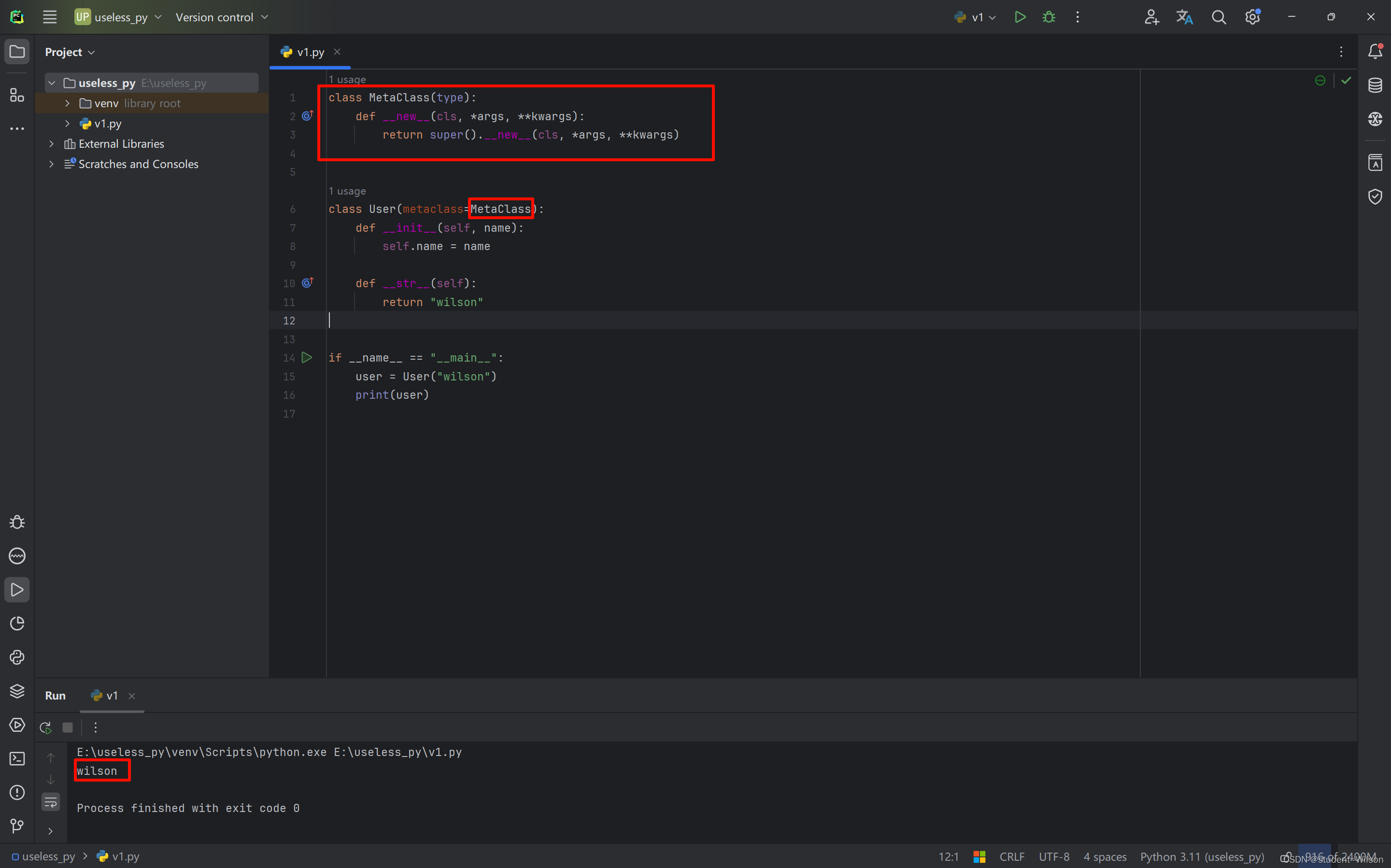Click 4 spaces indent setting
The image size is (1391, 868).
click(1105, 856)
